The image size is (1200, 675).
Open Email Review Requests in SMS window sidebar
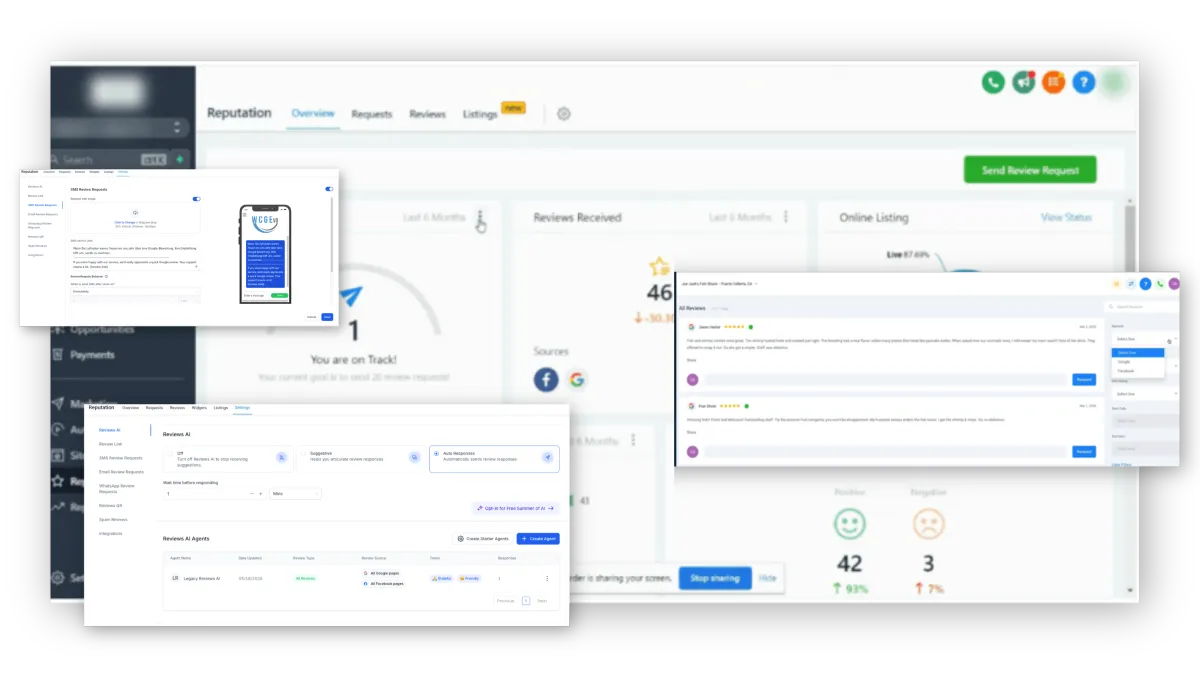pyautogui.click(x=43, y=214)
